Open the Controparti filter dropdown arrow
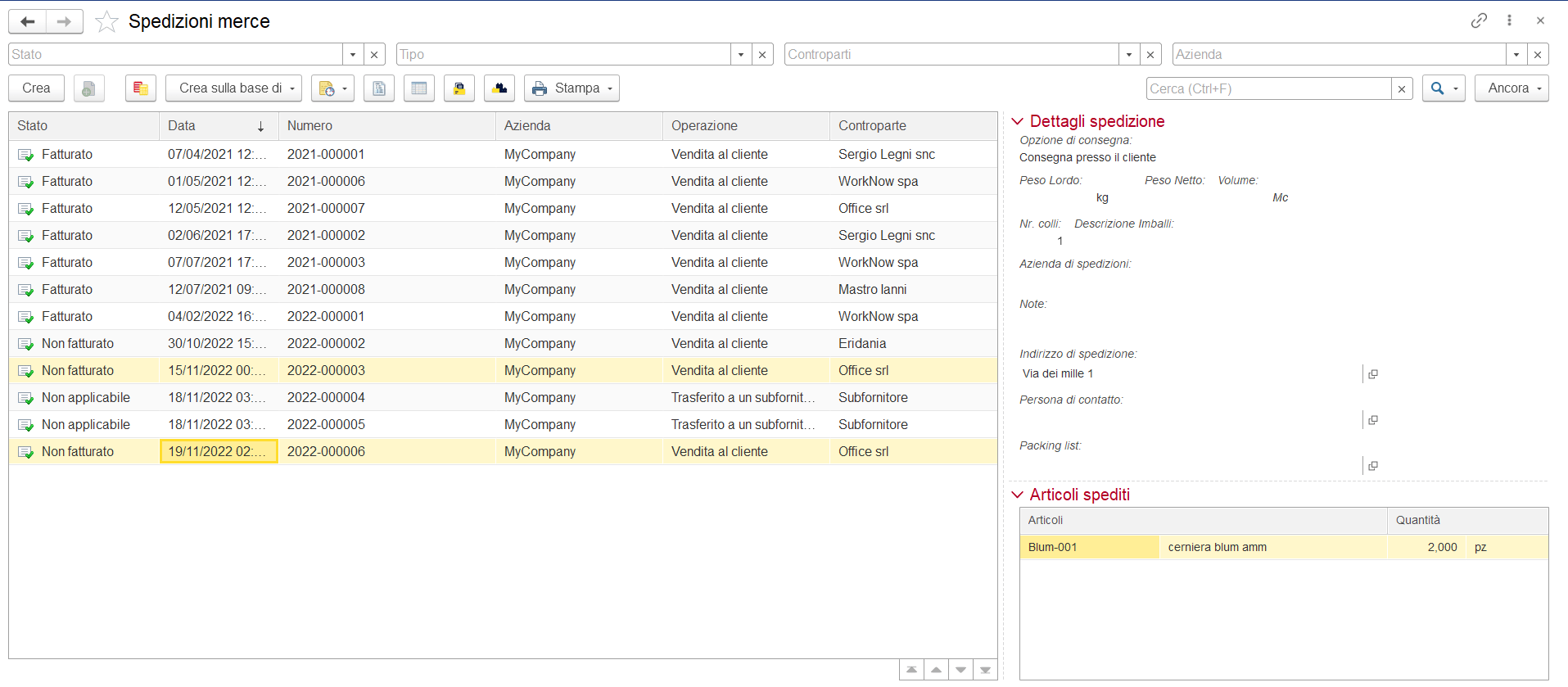 1129,54
